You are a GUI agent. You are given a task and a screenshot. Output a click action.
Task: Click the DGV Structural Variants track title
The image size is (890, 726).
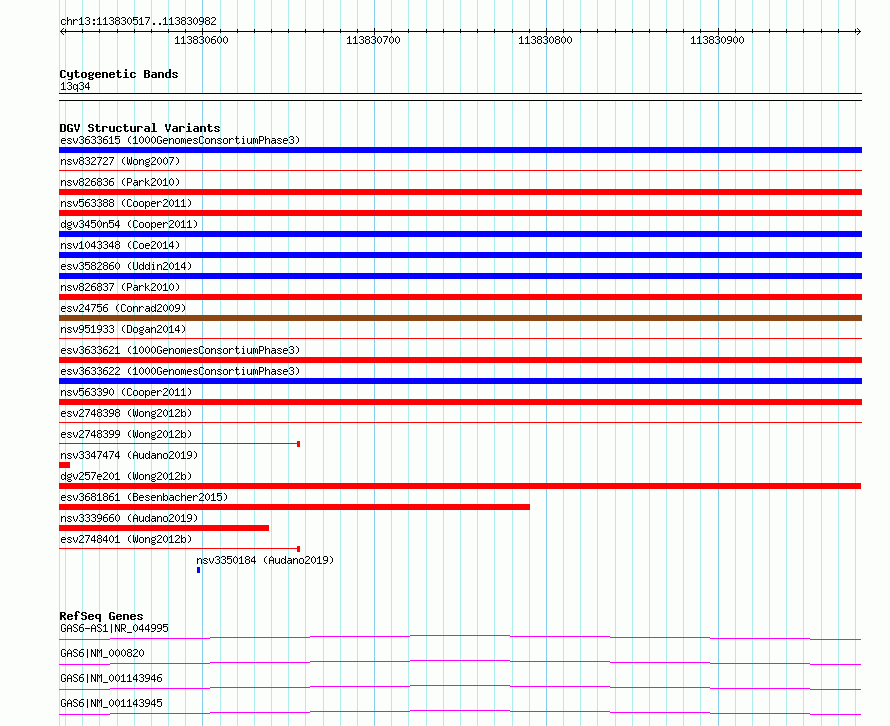pos(140,128)
